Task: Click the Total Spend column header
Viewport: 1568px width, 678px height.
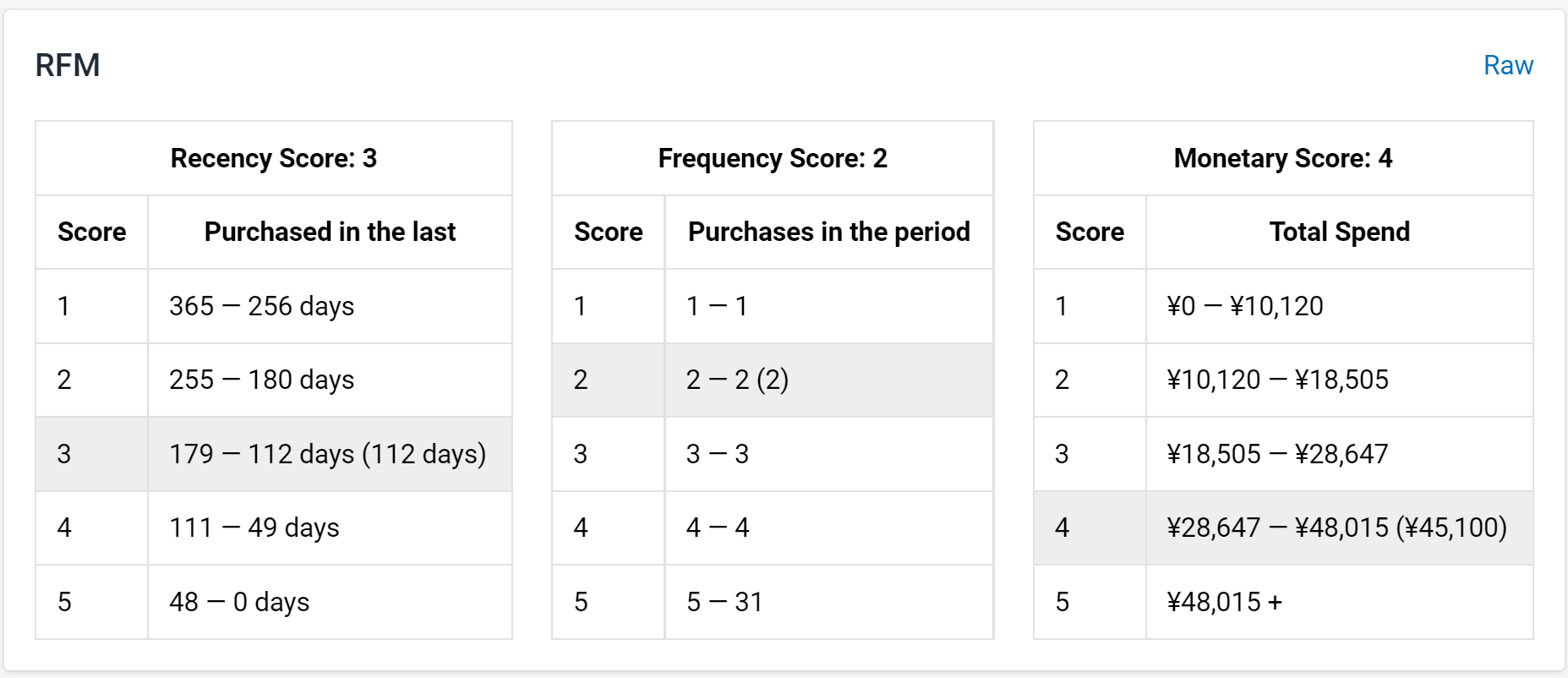Action: (x=1340, y=232)
